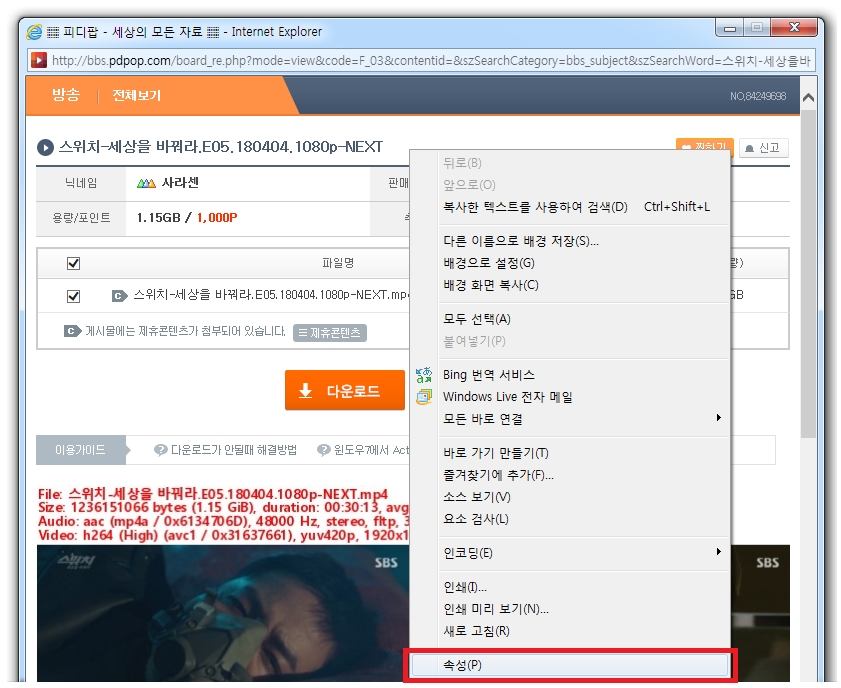
Task: Choose 속성(P) from the context menu
Action: coord(570,665)
